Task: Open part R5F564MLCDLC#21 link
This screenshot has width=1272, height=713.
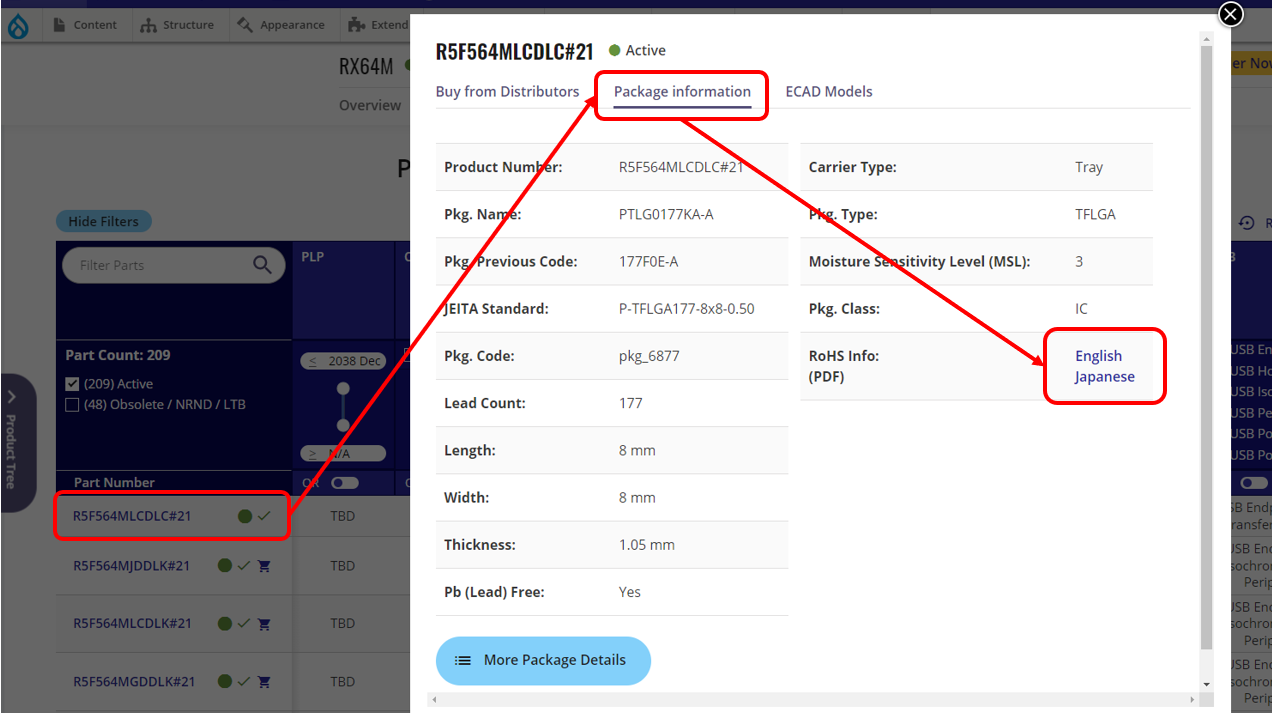Action: click(x=132, y=516)
